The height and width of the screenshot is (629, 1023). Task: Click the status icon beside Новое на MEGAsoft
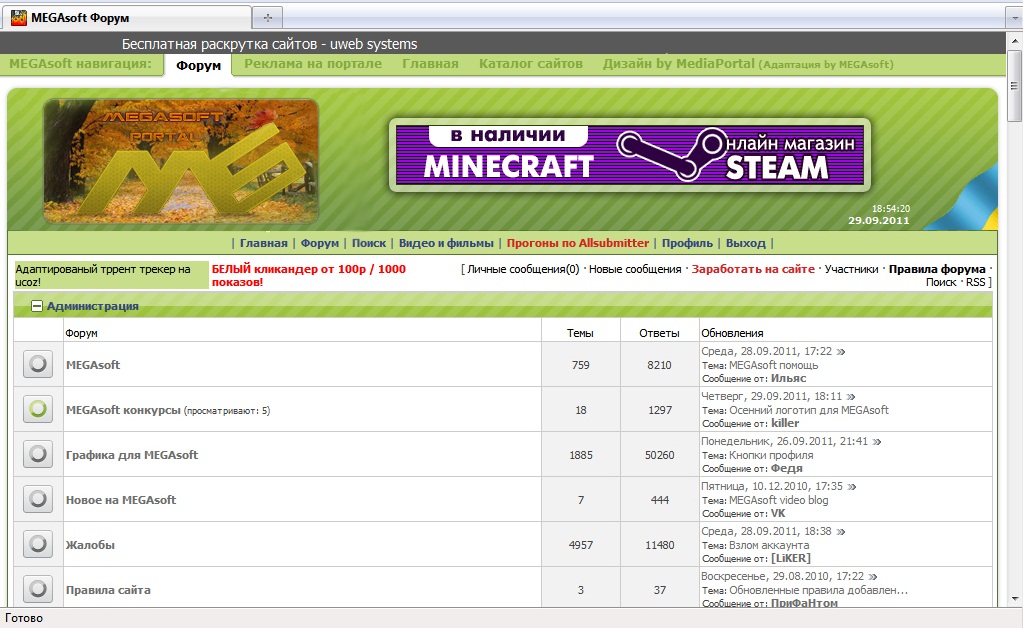coord(38,499)
